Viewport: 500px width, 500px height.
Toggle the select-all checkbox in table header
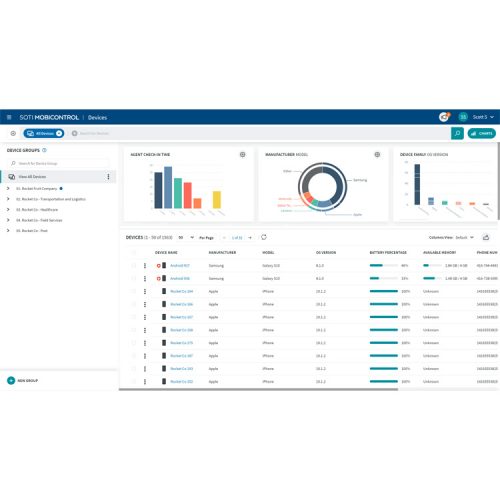pyautogui.click(x=134, y=253)
